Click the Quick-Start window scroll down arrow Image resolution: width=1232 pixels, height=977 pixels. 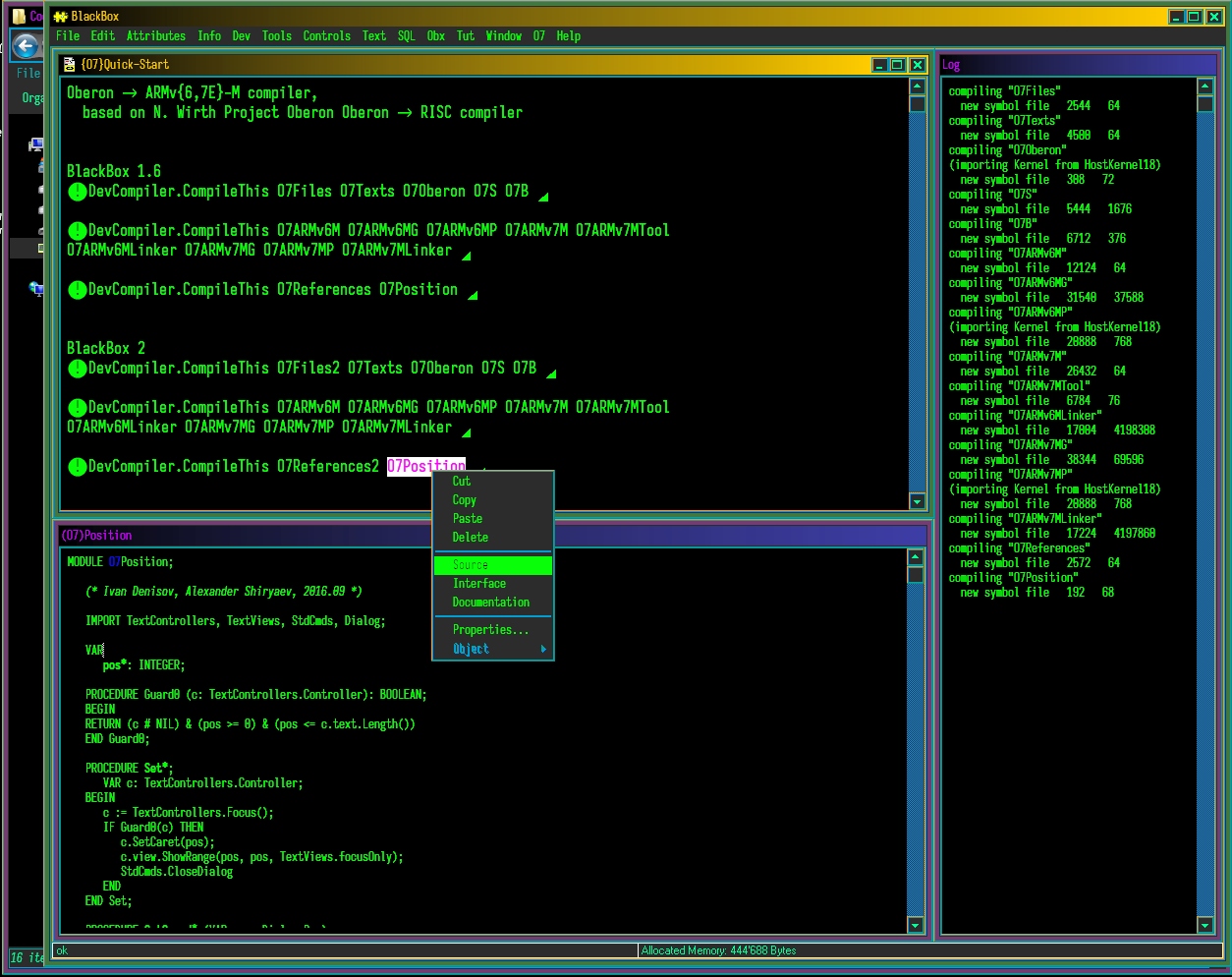point(917,502)
